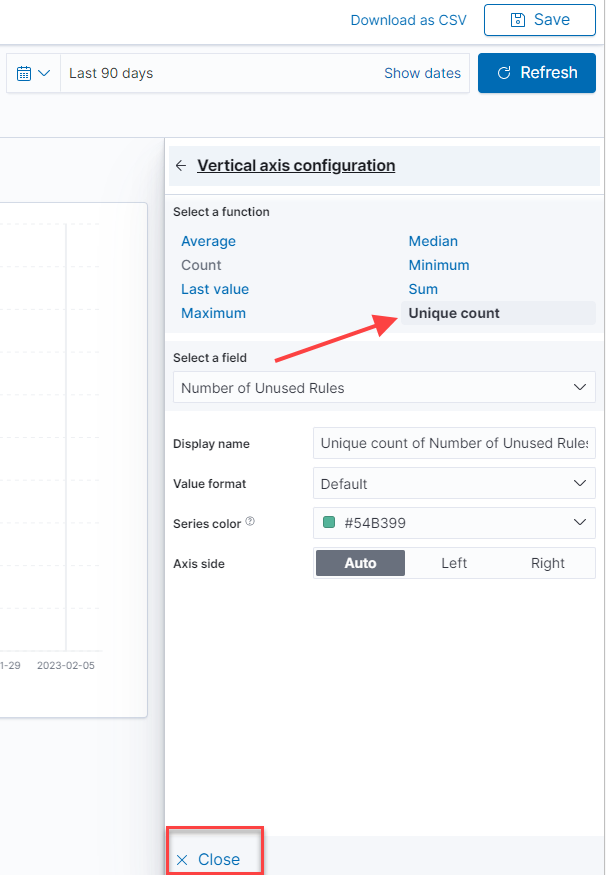Expand the Series color dropdown arrow
The height and width of the screenshot is (875, 606).
pos(579,522)
